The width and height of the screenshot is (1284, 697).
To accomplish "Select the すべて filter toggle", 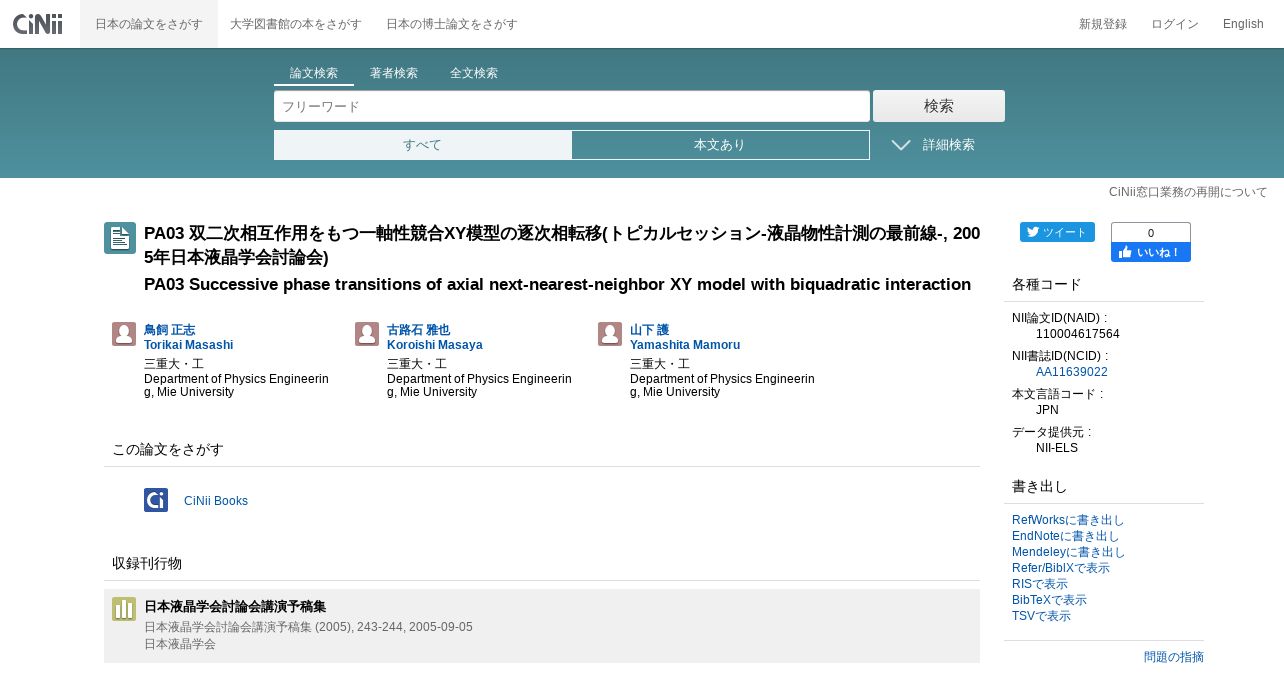I will [x=423, y=145].
